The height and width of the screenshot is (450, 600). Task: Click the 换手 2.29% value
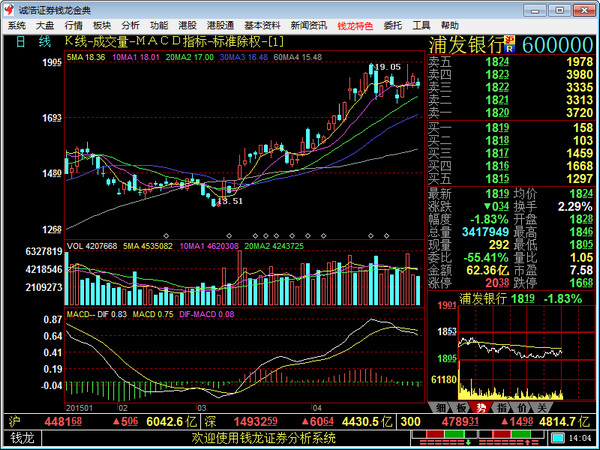pyautogui.click(x=575, y=207)
